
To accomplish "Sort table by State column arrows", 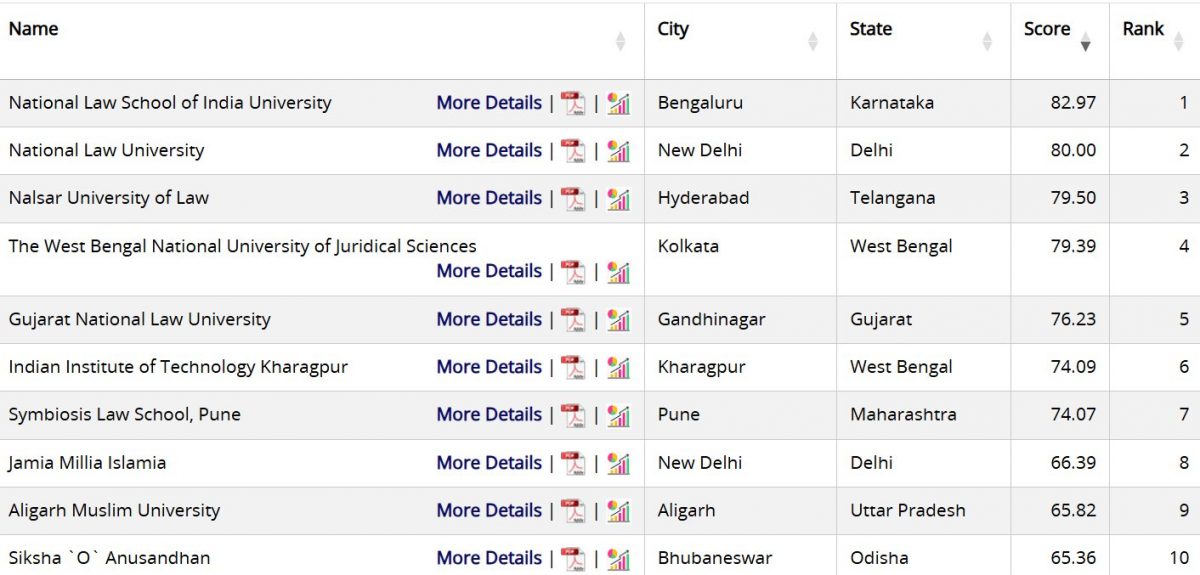I will point(987,41).
